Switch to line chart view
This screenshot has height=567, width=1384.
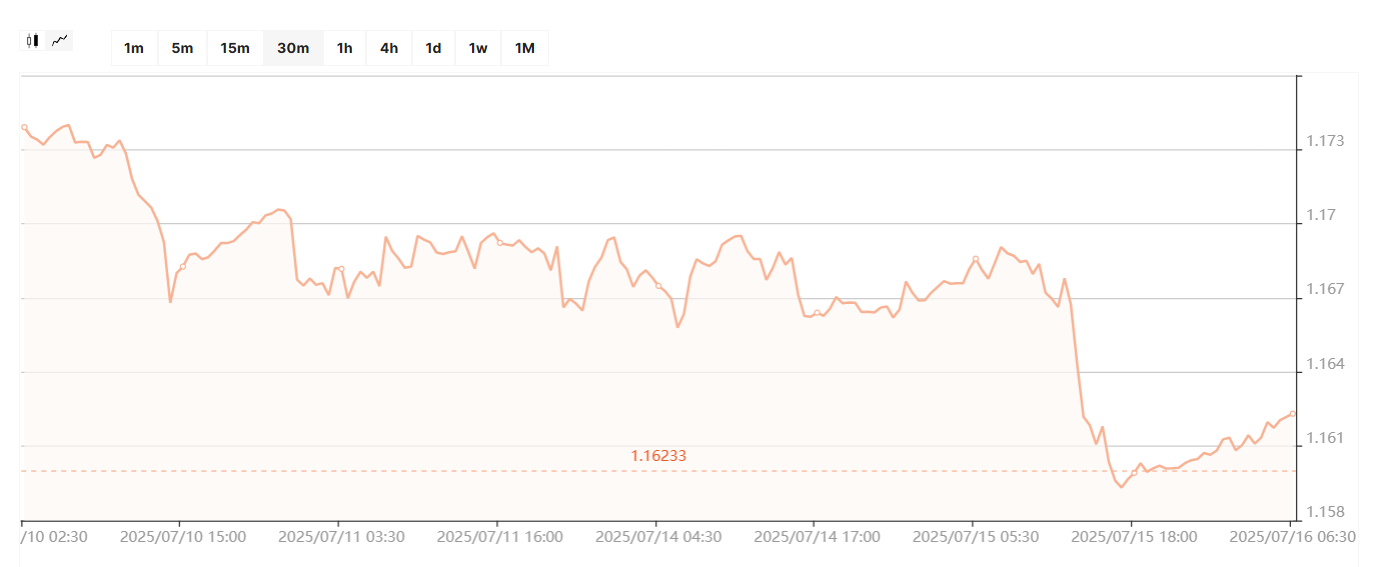click(x=61, y=41)
